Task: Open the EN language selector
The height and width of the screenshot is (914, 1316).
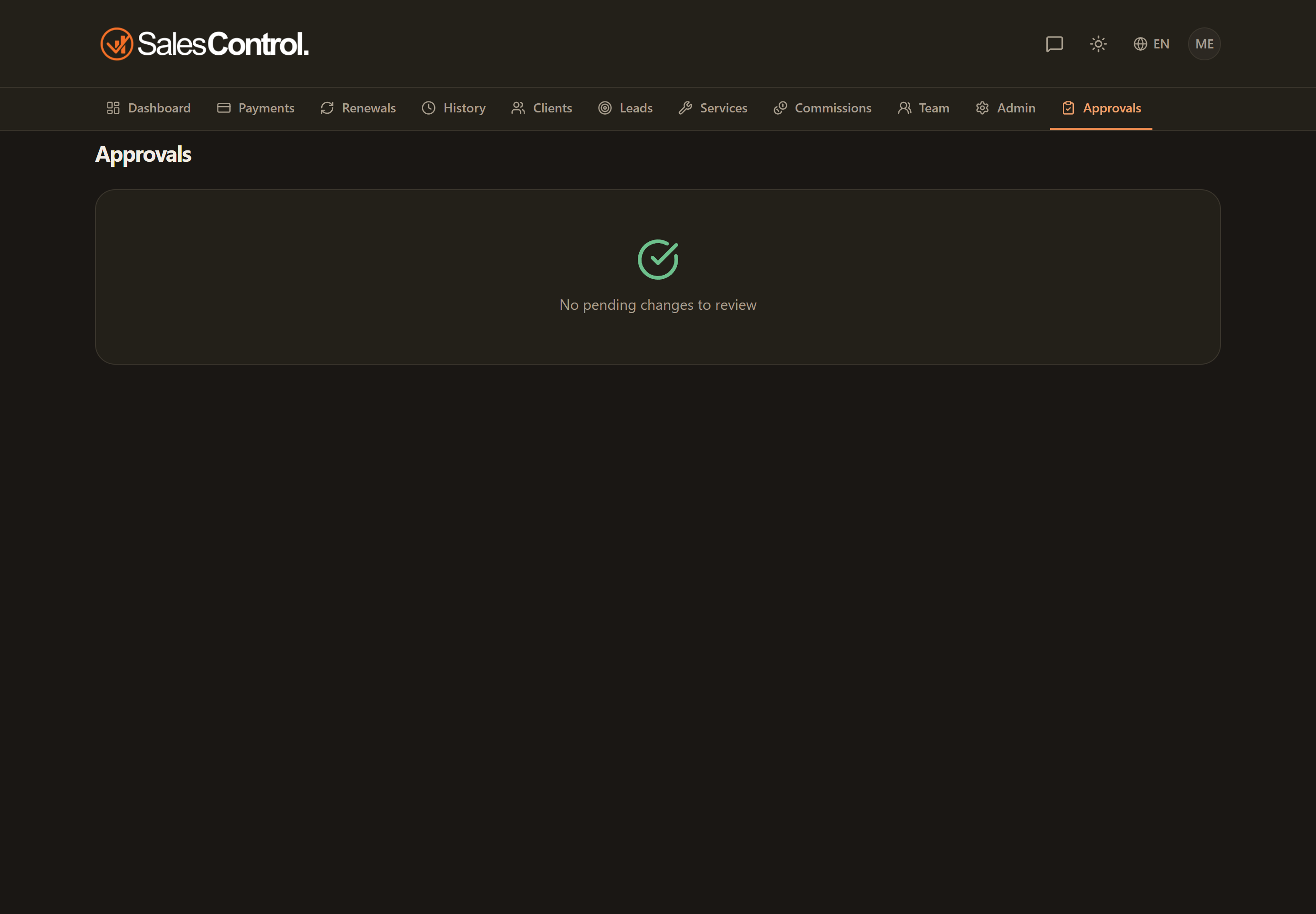Action: pos(1151,44)
